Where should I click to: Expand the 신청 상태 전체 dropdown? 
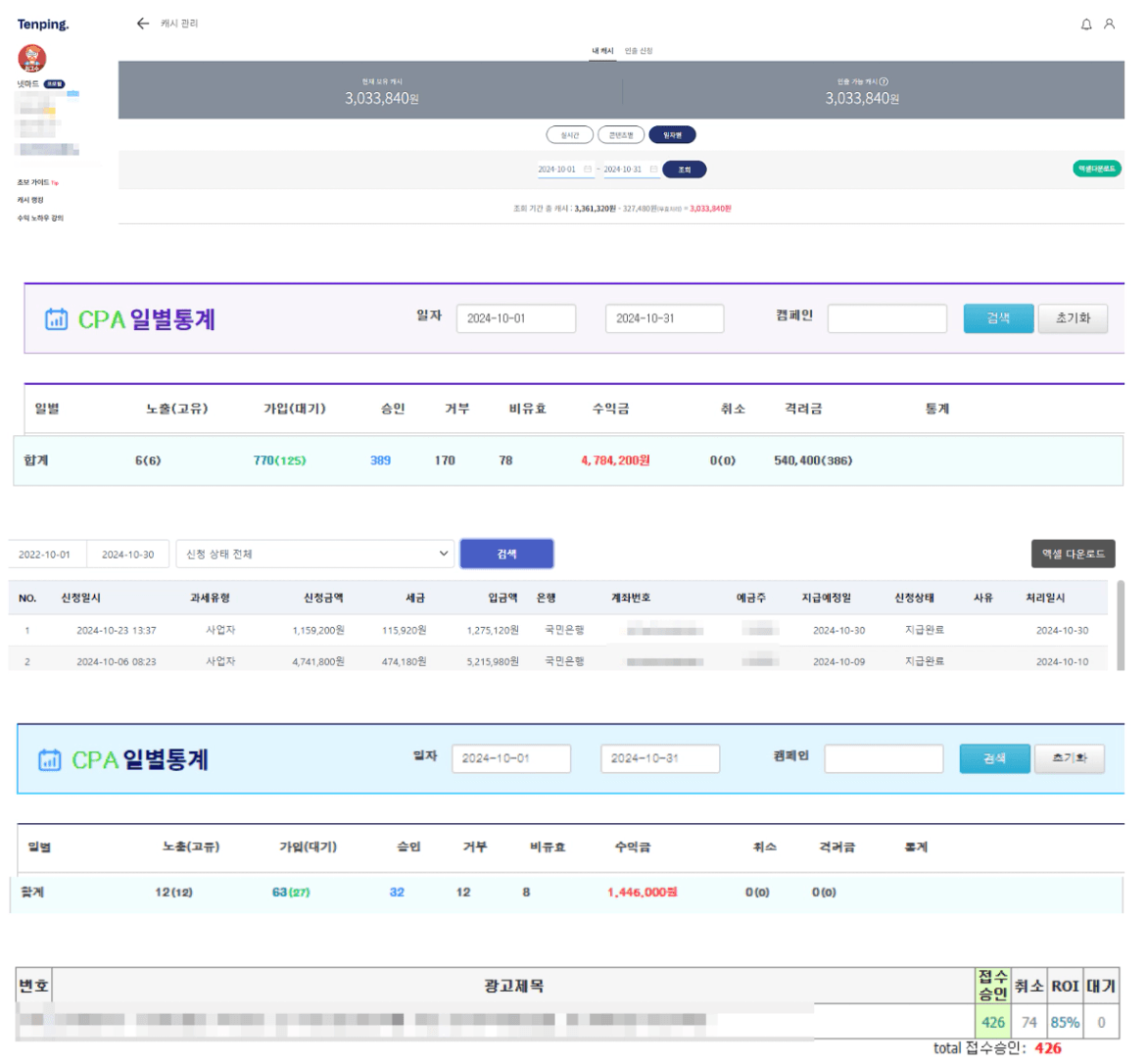[x=315, y=555]
